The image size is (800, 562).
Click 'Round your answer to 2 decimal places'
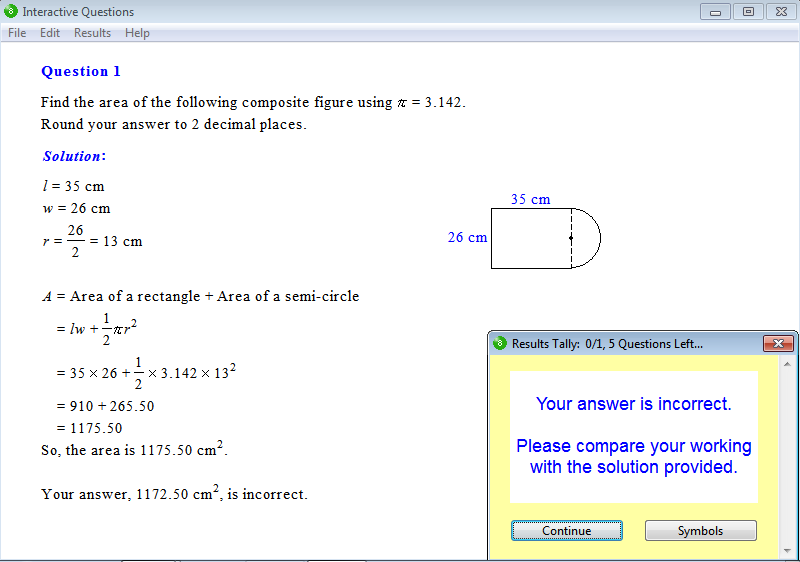click(173, 124)
